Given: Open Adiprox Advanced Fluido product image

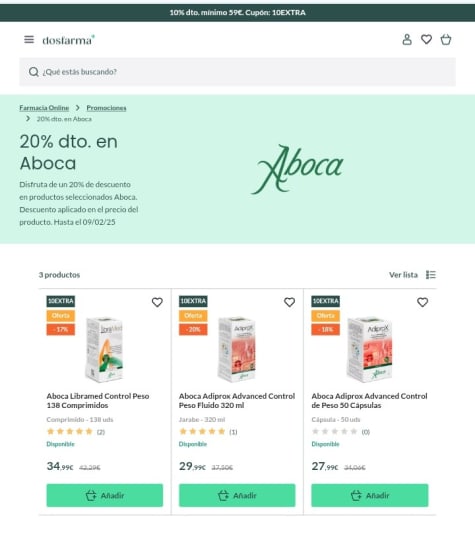Looking at the screenshot, I should (x=237, y=349).
